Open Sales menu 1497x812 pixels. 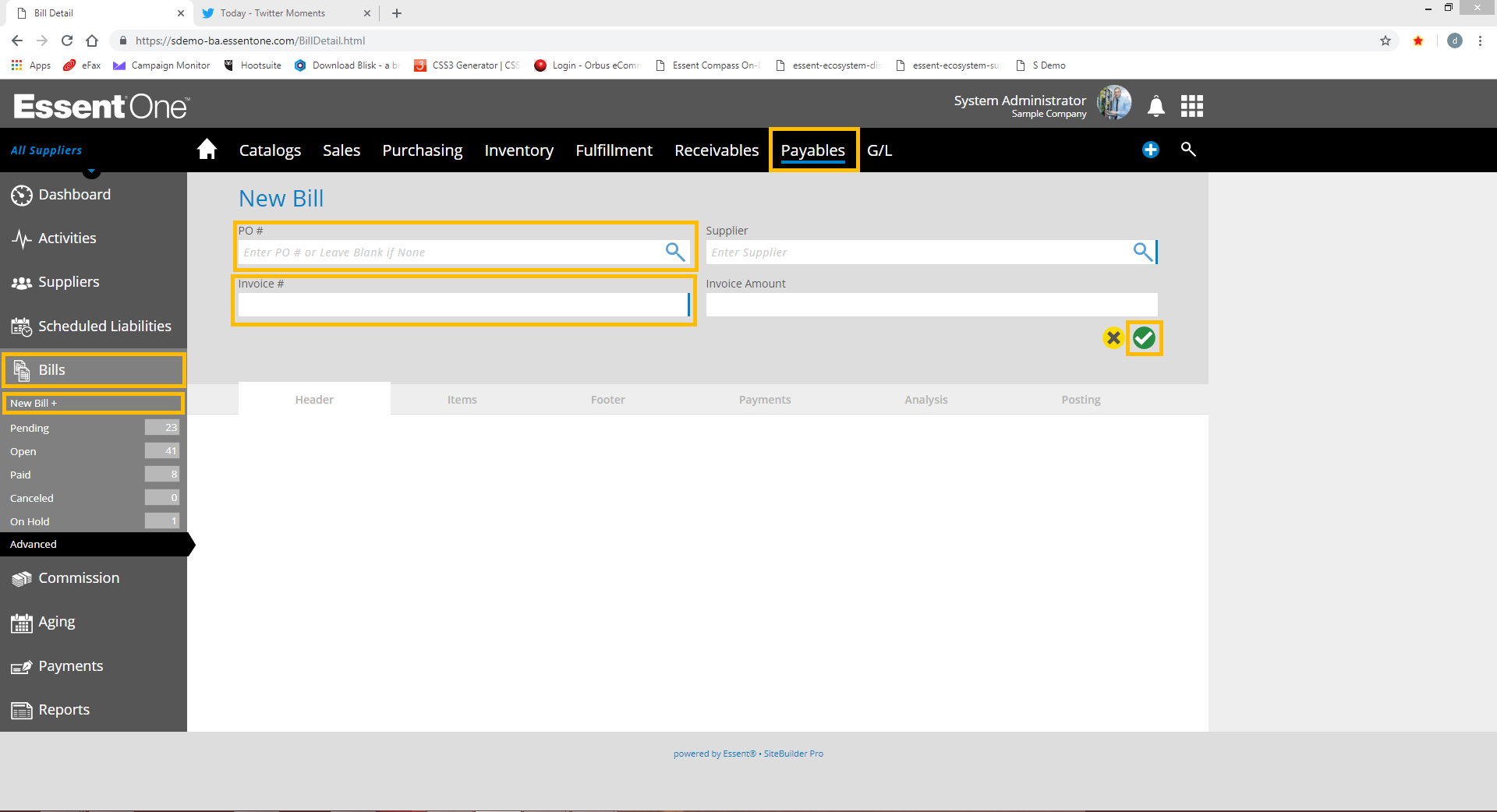pos(342,150)
